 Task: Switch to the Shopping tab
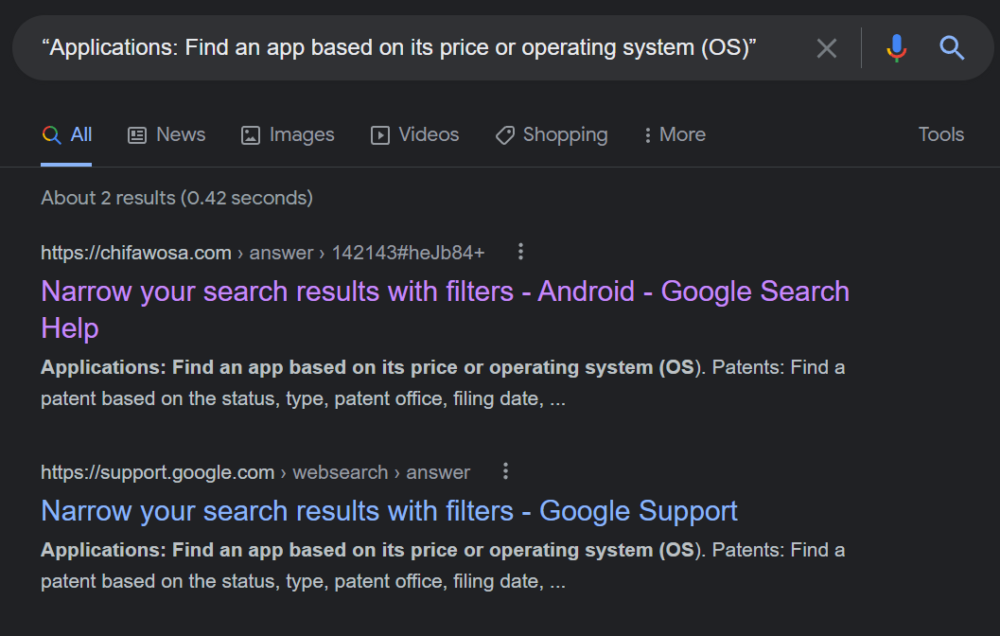565,135
